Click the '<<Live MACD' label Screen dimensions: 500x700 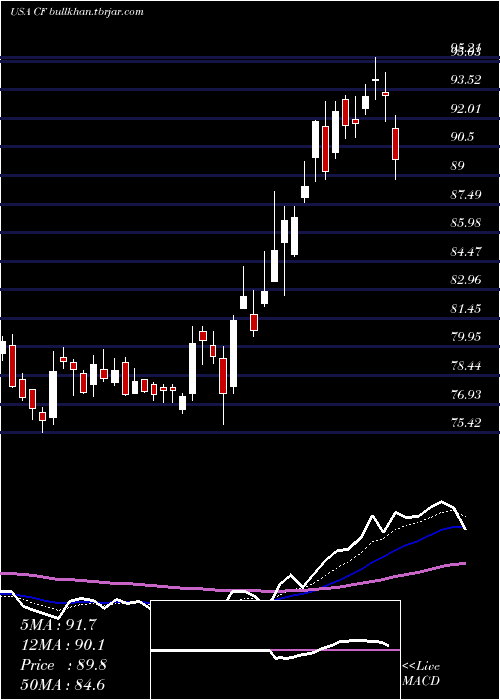click(421, 673)
